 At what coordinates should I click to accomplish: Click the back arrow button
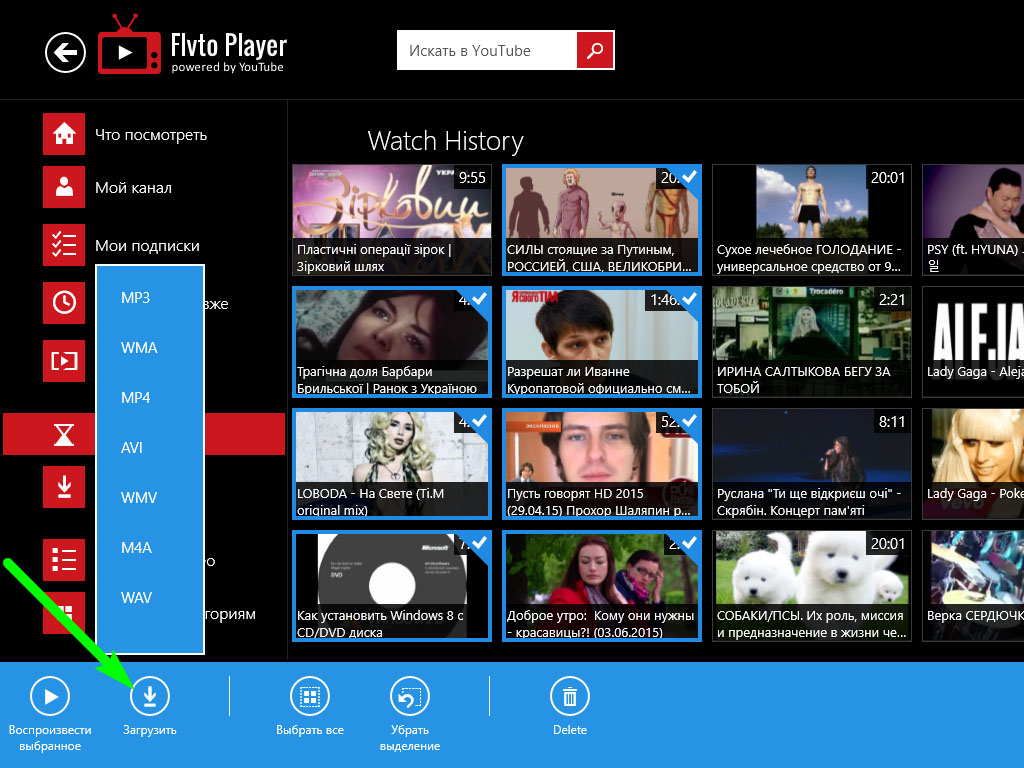(x=65, y=52)
